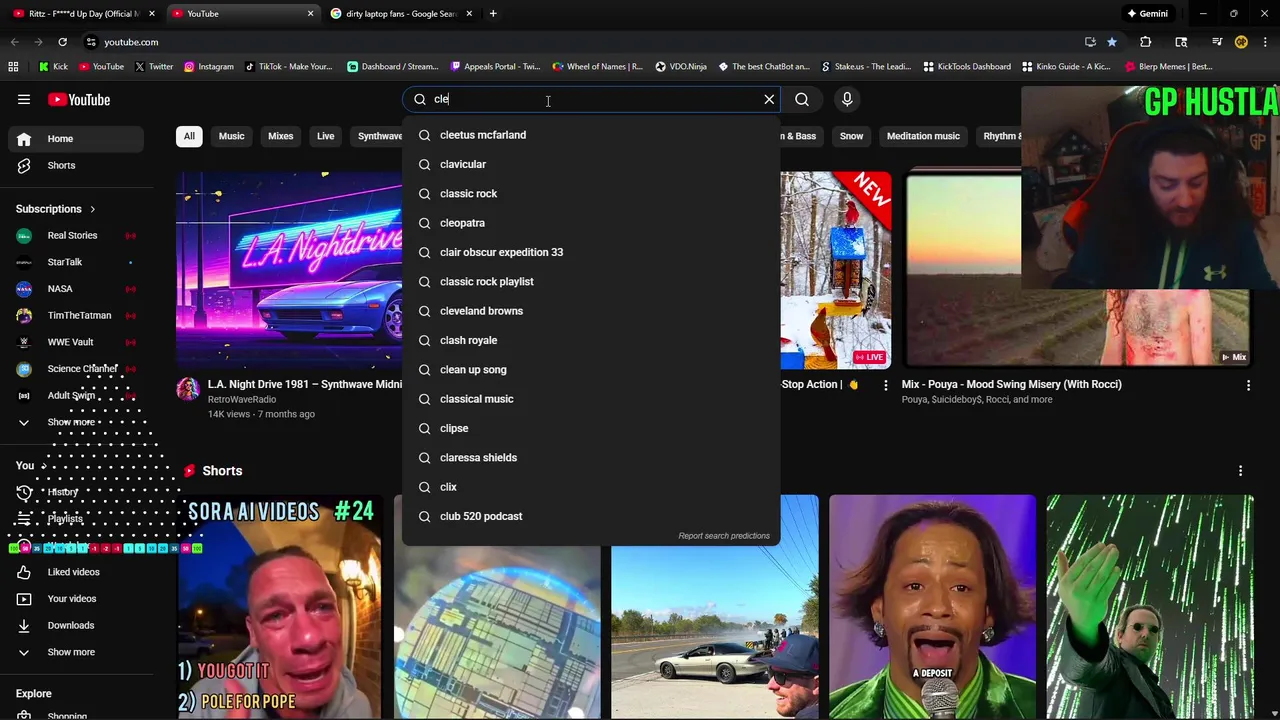Open more options for Stop Action video
This screenshot has width=1280, height=720.
pyautogui.click(x=885, y=385)
